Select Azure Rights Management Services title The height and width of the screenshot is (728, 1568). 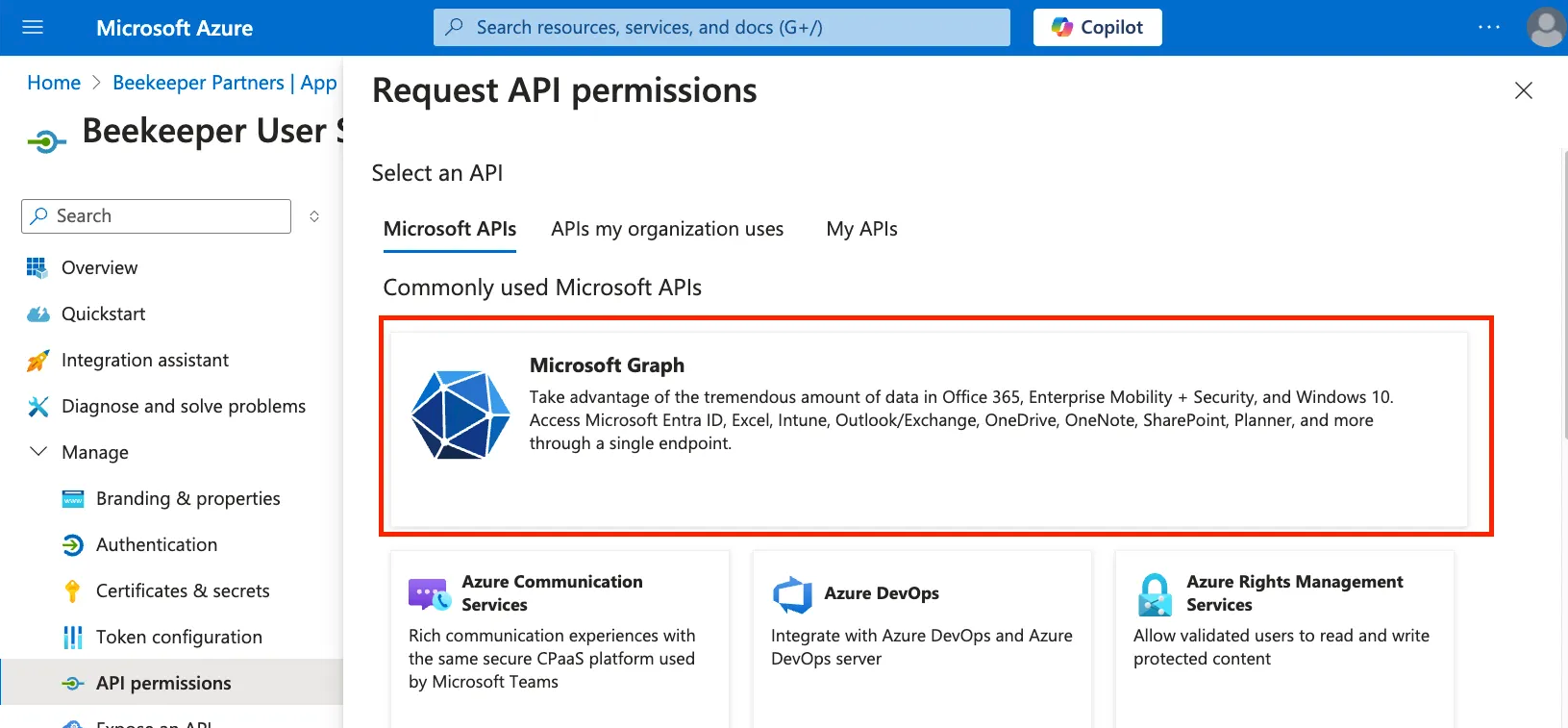(1295, 593)
